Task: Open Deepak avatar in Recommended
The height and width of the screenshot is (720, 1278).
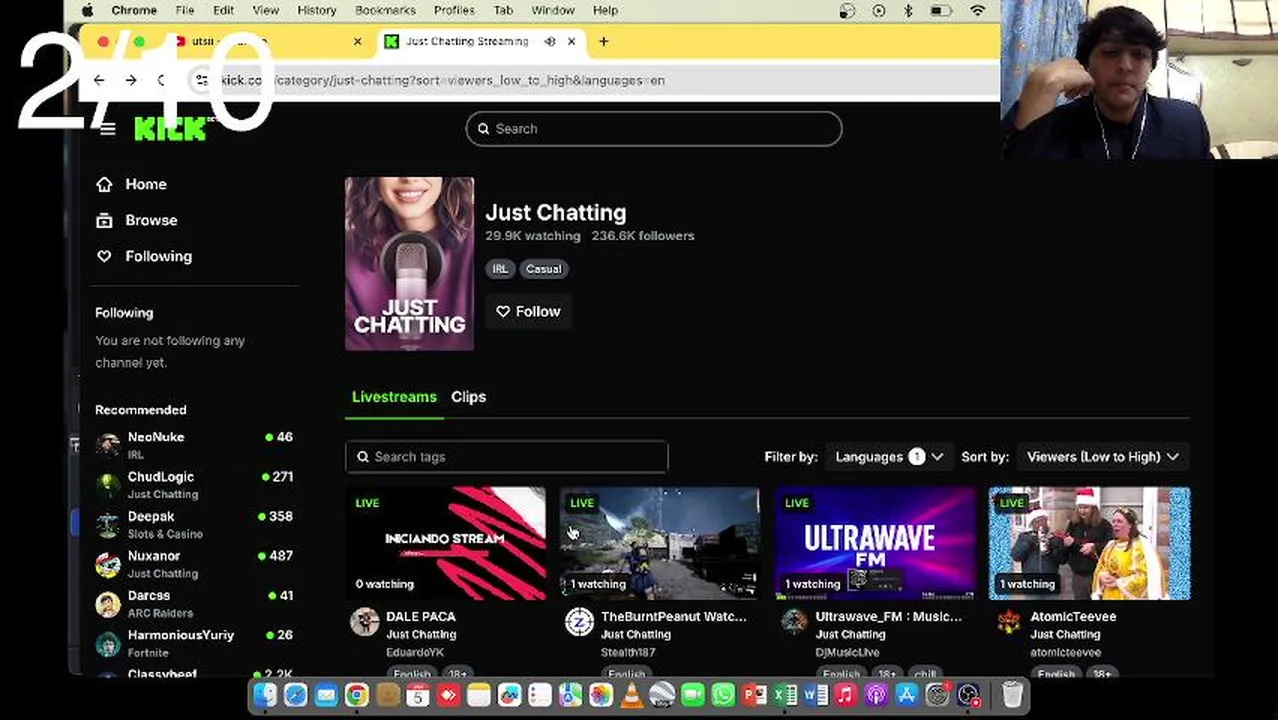Action: (x=108, y=524)
